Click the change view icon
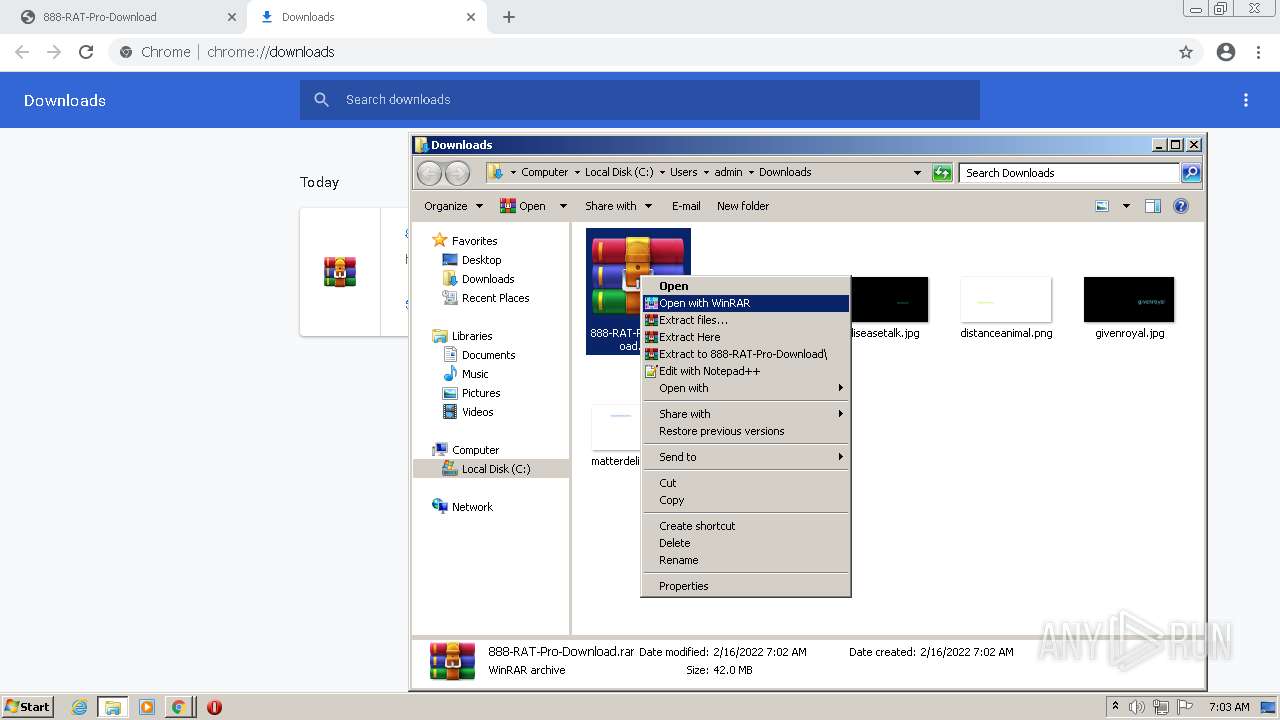The image size is (1280, 720). click(1102, 206)
